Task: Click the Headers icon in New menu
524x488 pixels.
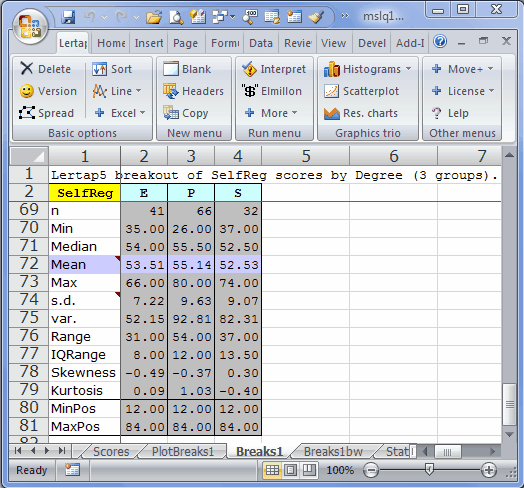Action: (x=171, y=91)
